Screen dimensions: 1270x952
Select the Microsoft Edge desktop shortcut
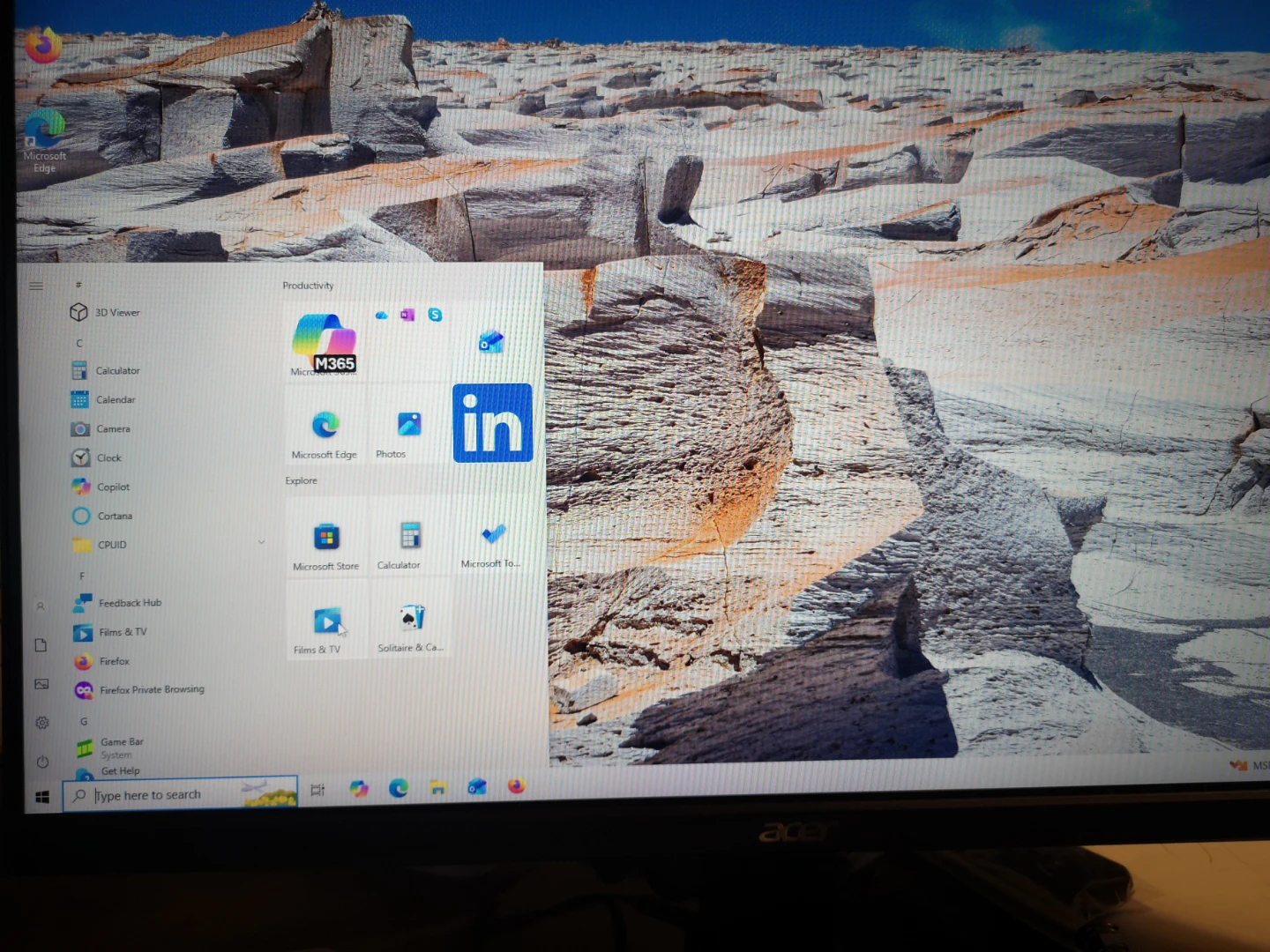point(44,142)
